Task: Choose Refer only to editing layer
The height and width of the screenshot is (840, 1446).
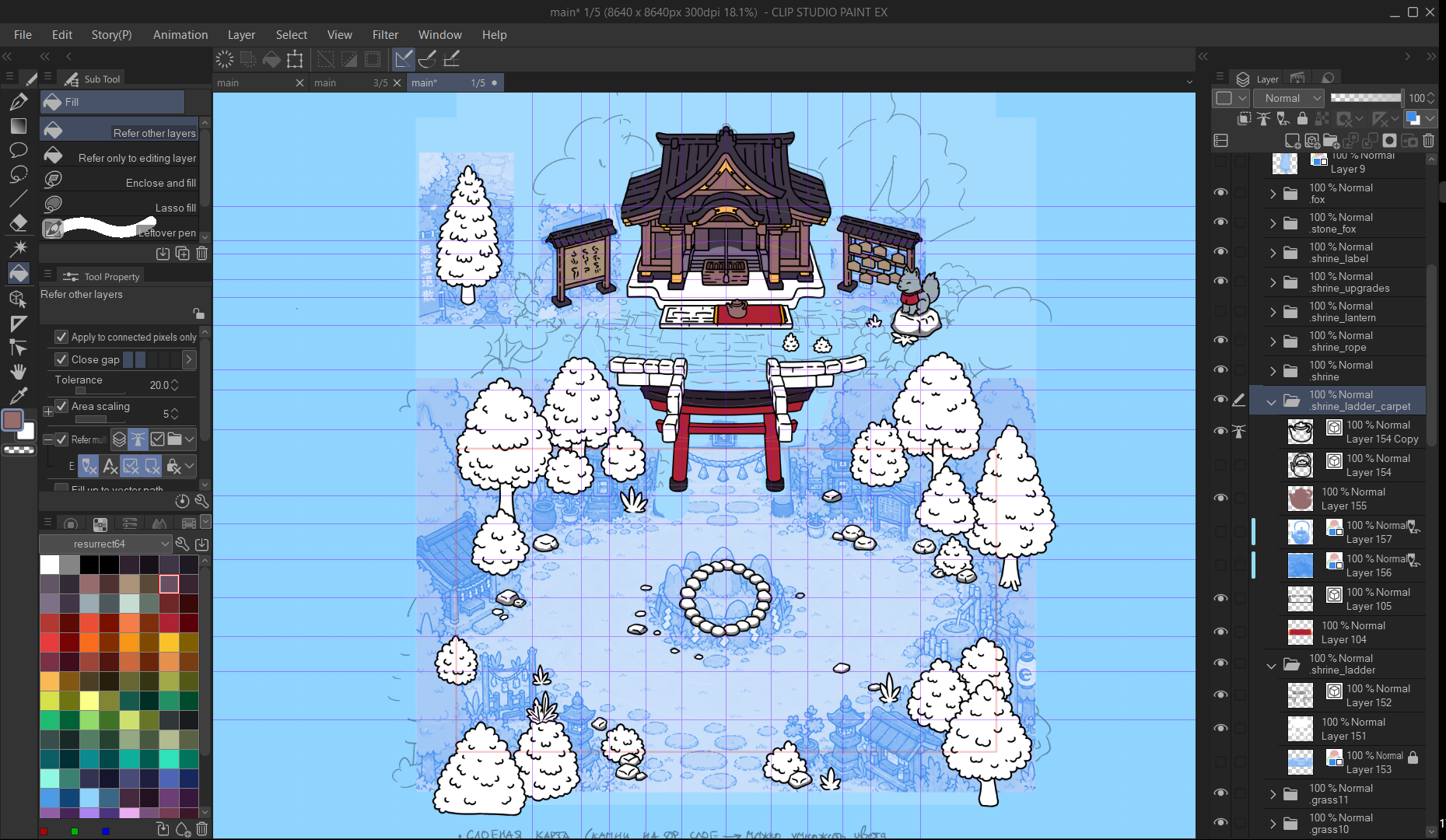Action: [121, 157]
